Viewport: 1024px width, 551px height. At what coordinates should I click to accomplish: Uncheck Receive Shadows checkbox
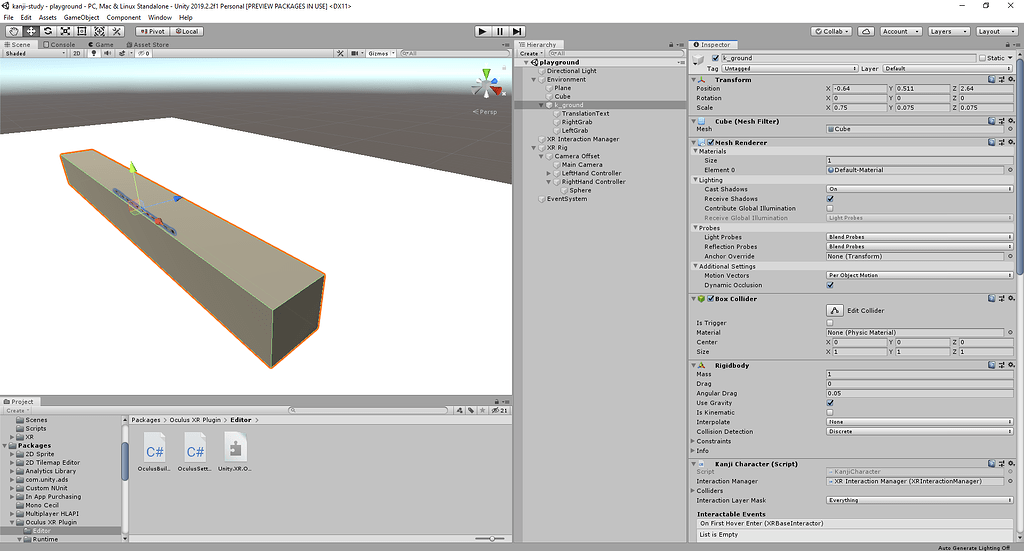pyautogui.click(x=830, y=199)
